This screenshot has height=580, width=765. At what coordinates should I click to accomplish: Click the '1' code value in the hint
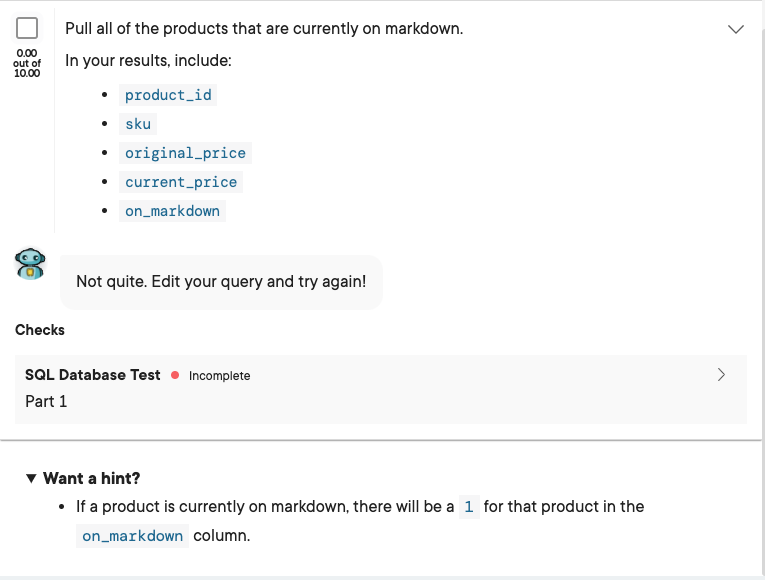coord(469,507)
